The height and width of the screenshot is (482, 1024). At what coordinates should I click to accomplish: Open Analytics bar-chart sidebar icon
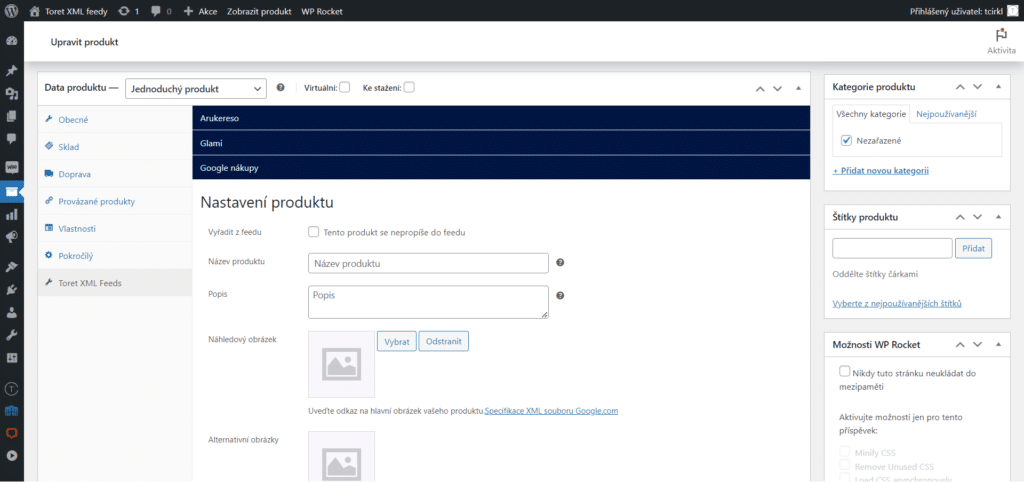point(11,214)
